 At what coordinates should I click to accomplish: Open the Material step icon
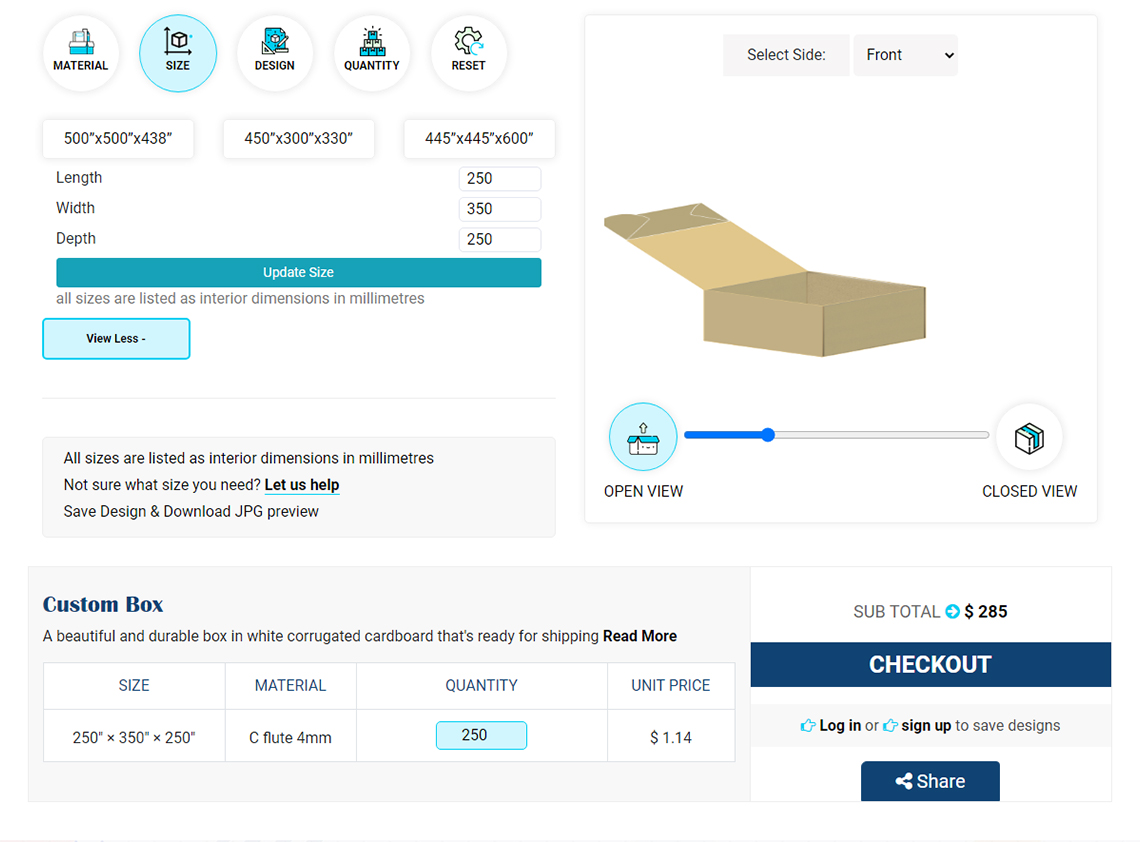(81, 53)
